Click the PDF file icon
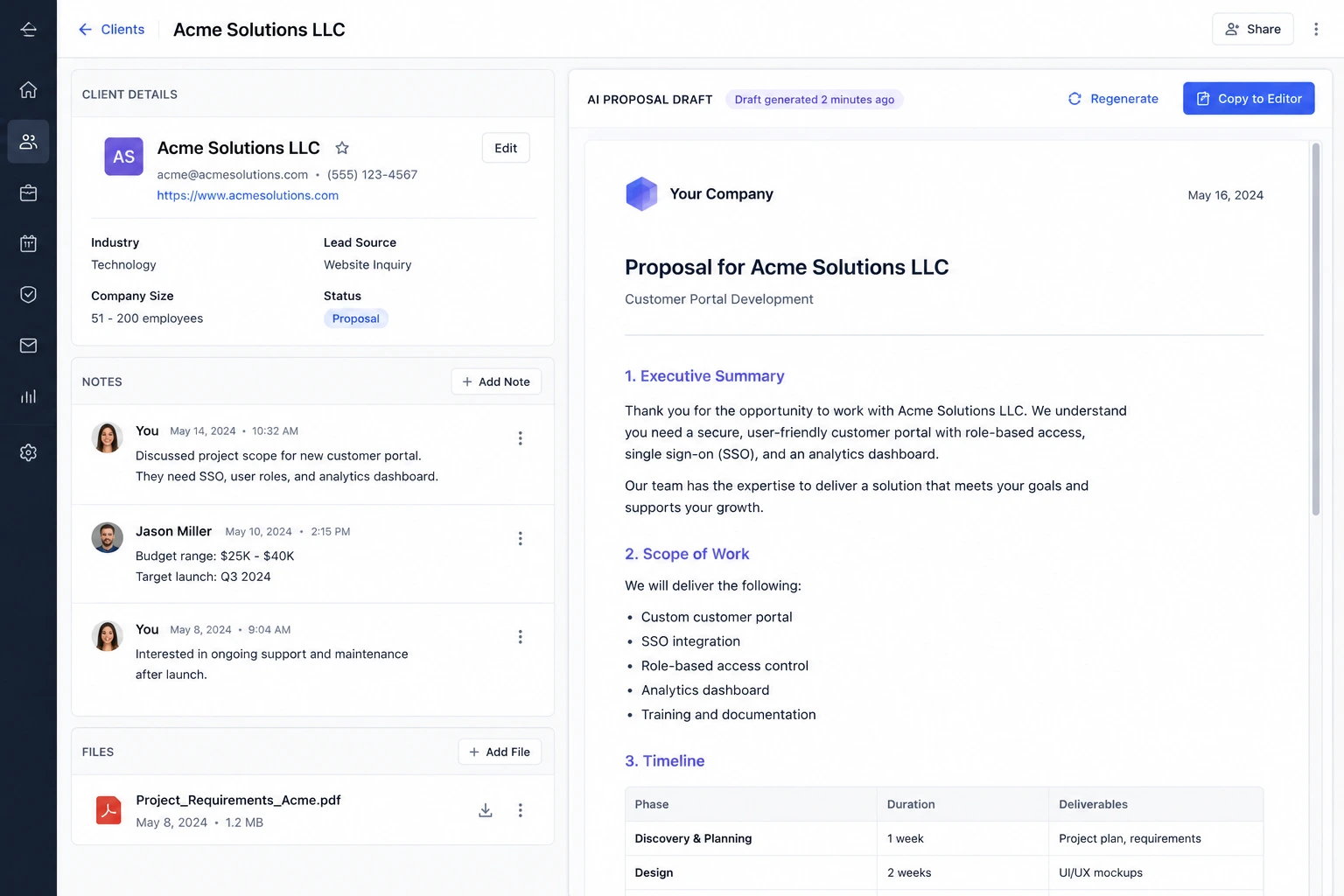This screenshot has width=1344, height=896. [x=108, y=810]
